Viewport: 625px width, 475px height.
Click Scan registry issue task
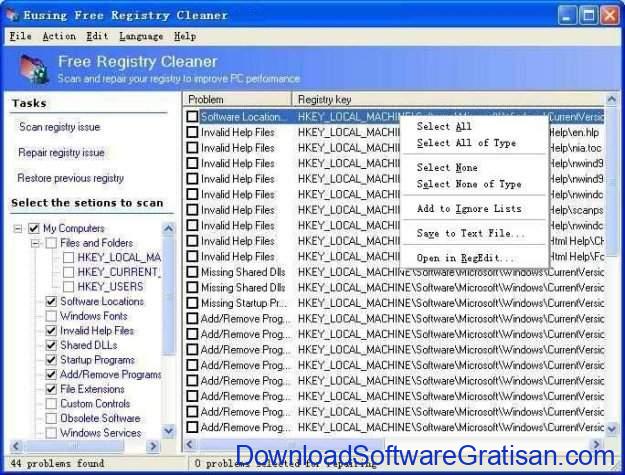coord(59,127)
